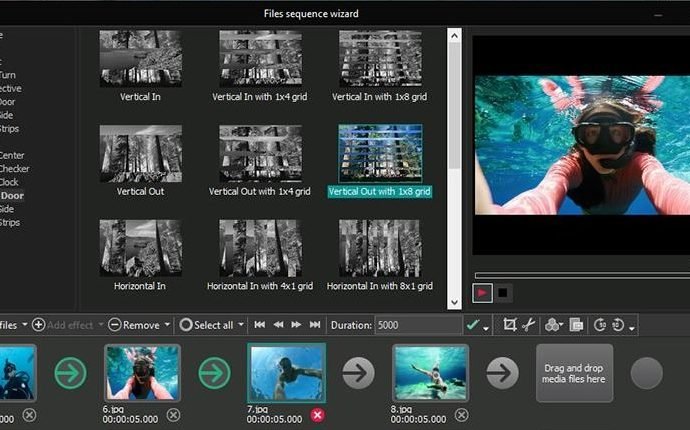This screenshot has width=690, height=430.
Task: Click the snorkeler preview image
Action: pos(582,145)
